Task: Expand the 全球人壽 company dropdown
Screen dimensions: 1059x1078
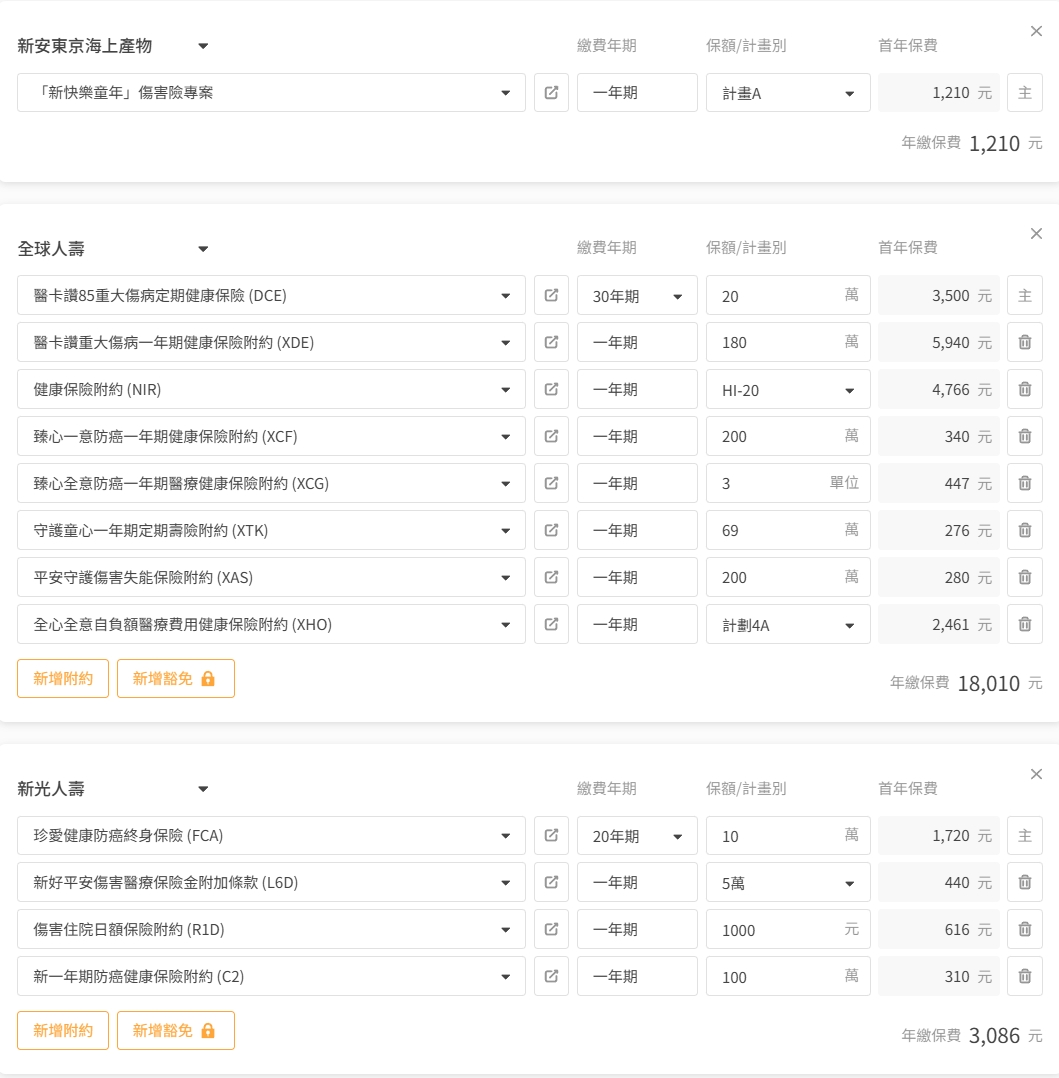Action: point(203,249)
